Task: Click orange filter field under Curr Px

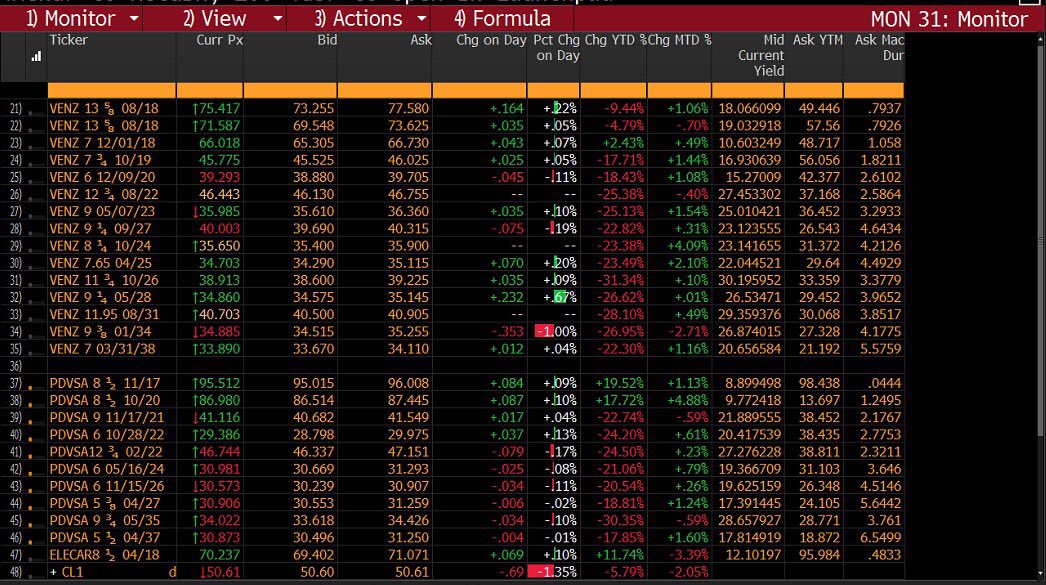Action: pos(209,91)
